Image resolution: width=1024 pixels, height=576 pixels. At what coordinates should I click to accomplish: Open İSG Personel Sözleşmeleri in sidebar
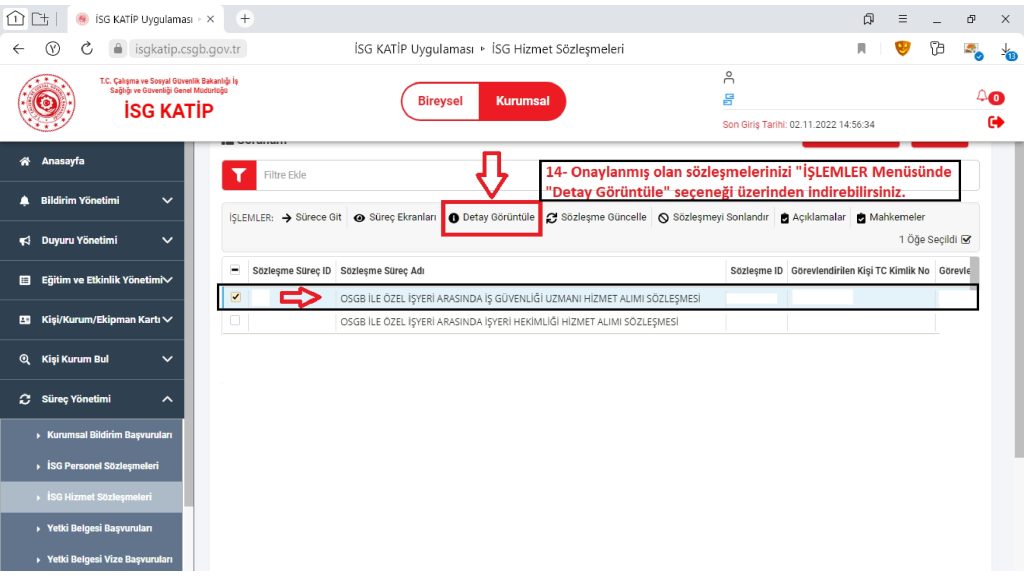tap(102, 466)
